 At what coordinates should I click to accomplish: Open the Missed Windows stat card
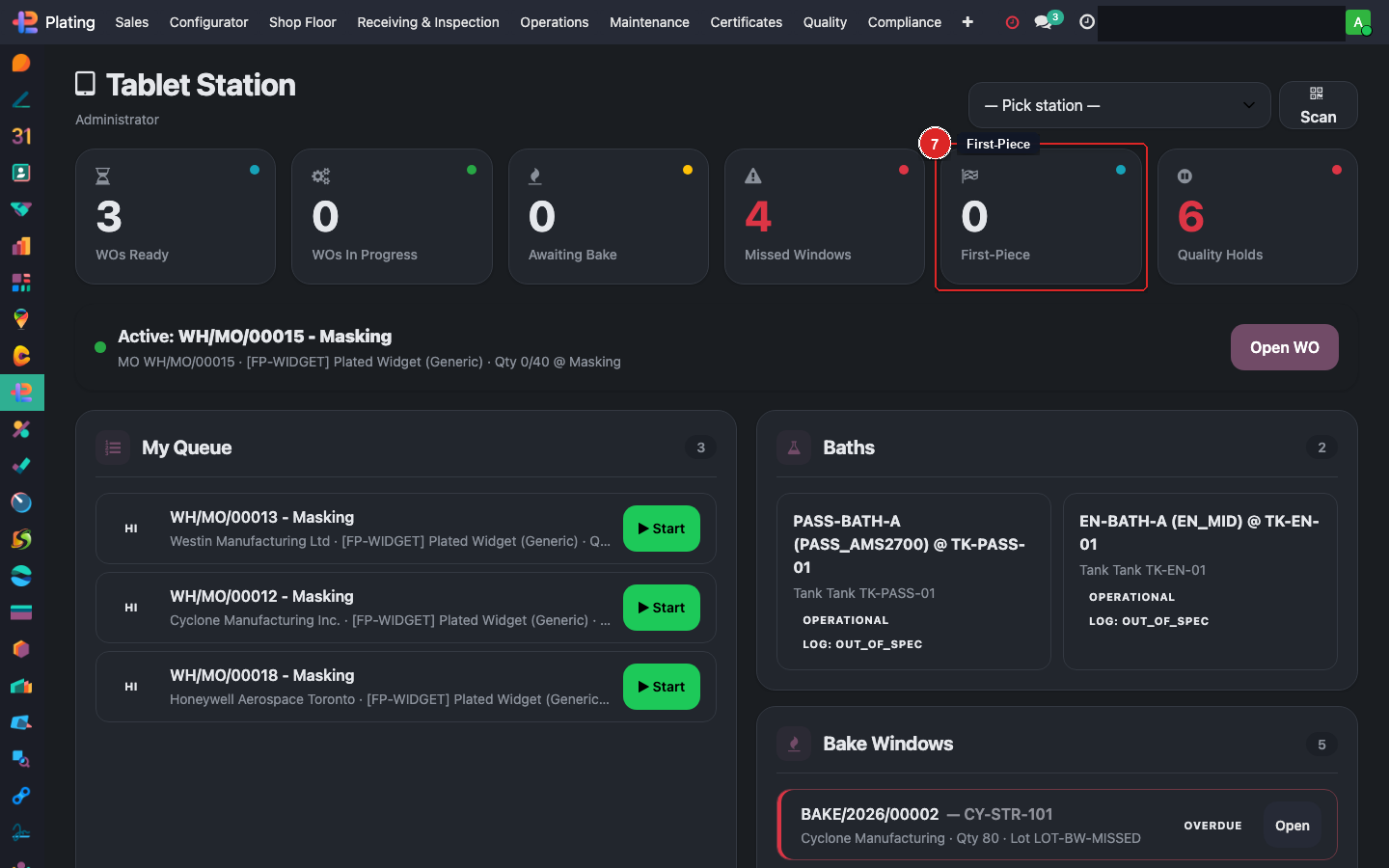pyautogui.click(x=824, y=217)
